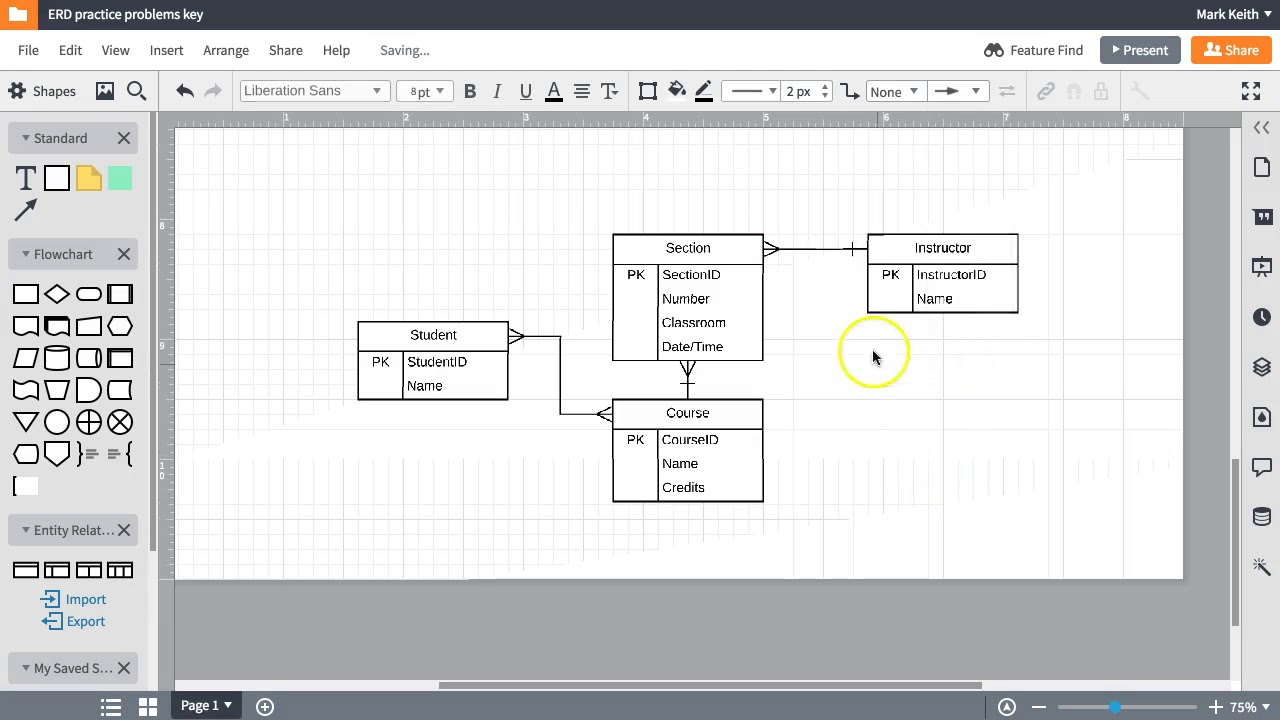
Task: Select the cylinder database shape
Action: tap(57, 358)
